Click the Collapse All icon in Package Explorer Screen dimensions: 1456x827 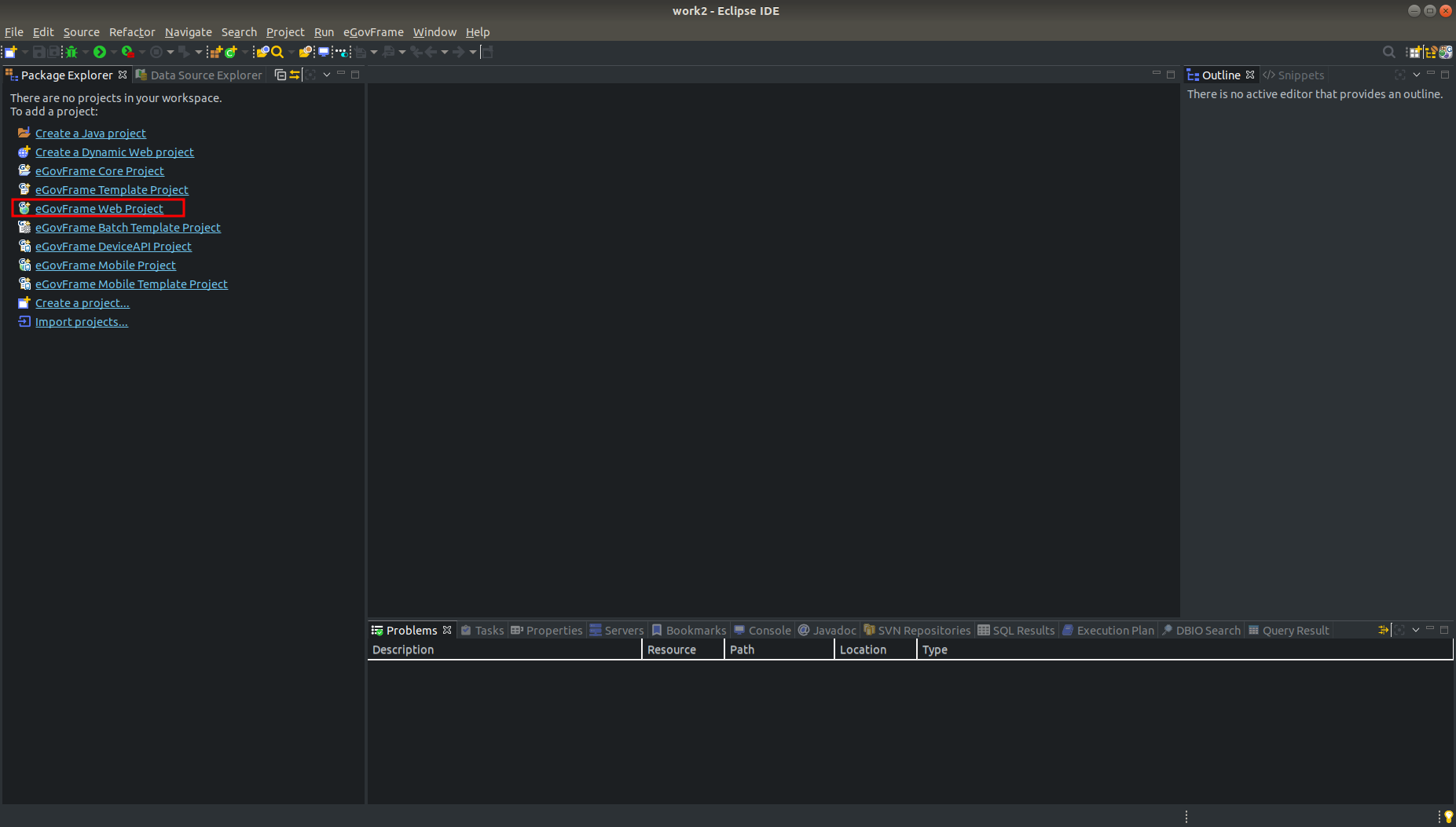pyautogui.click(x=281, y=75)
